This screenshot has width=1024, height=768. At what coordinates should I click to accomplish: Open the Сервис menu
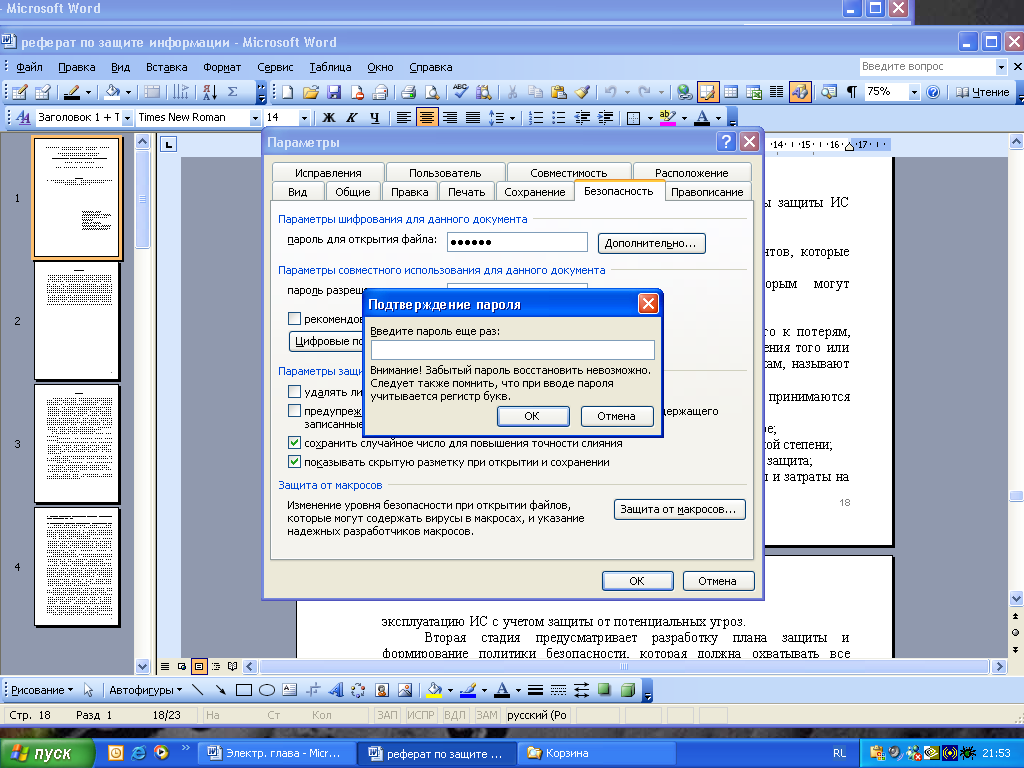click(275, 67)
